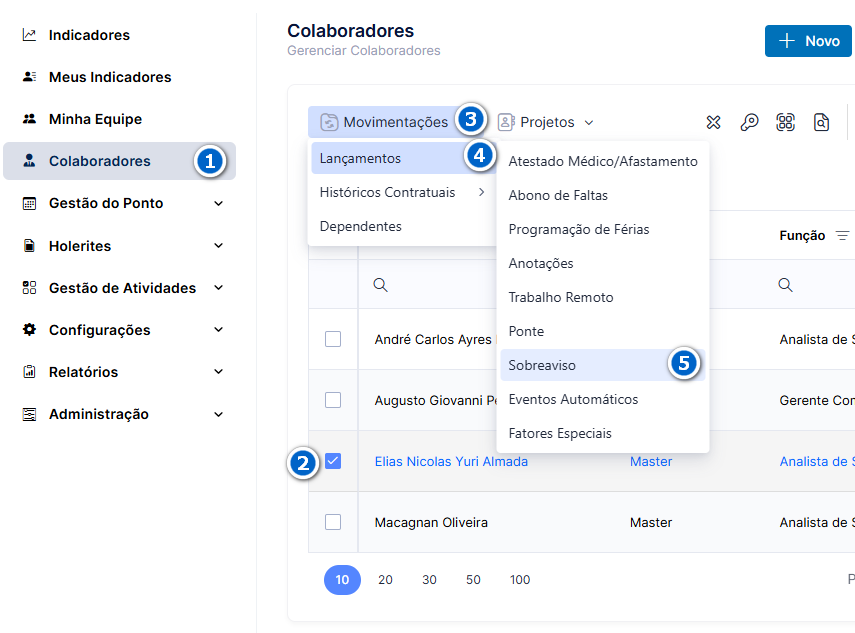Viewport: 855px width, 633px height.
Task: Click the clear filters X icon in toolbar
Action: [713, 122]
